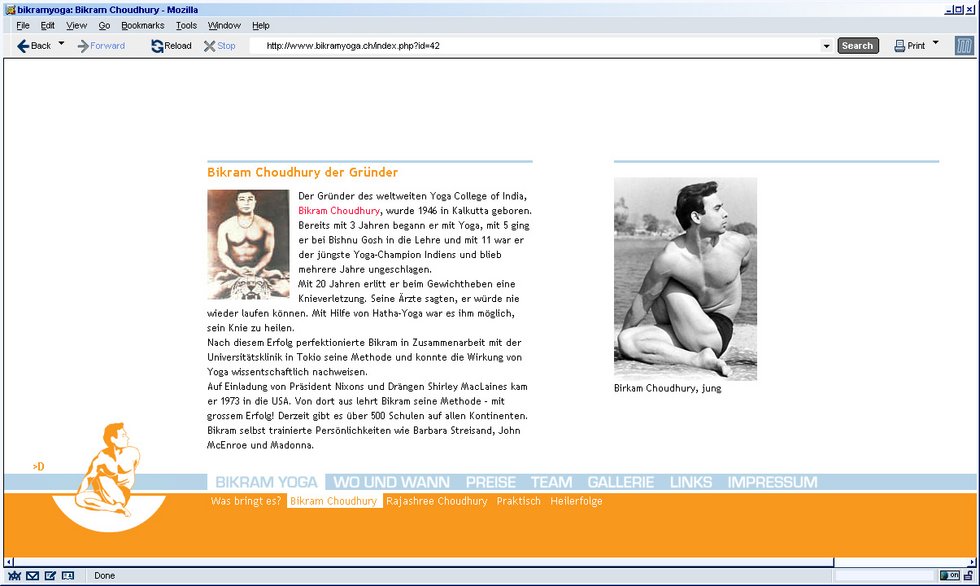Go to the WO UND WANN section
980x586 pixels.
coord(391,482)
